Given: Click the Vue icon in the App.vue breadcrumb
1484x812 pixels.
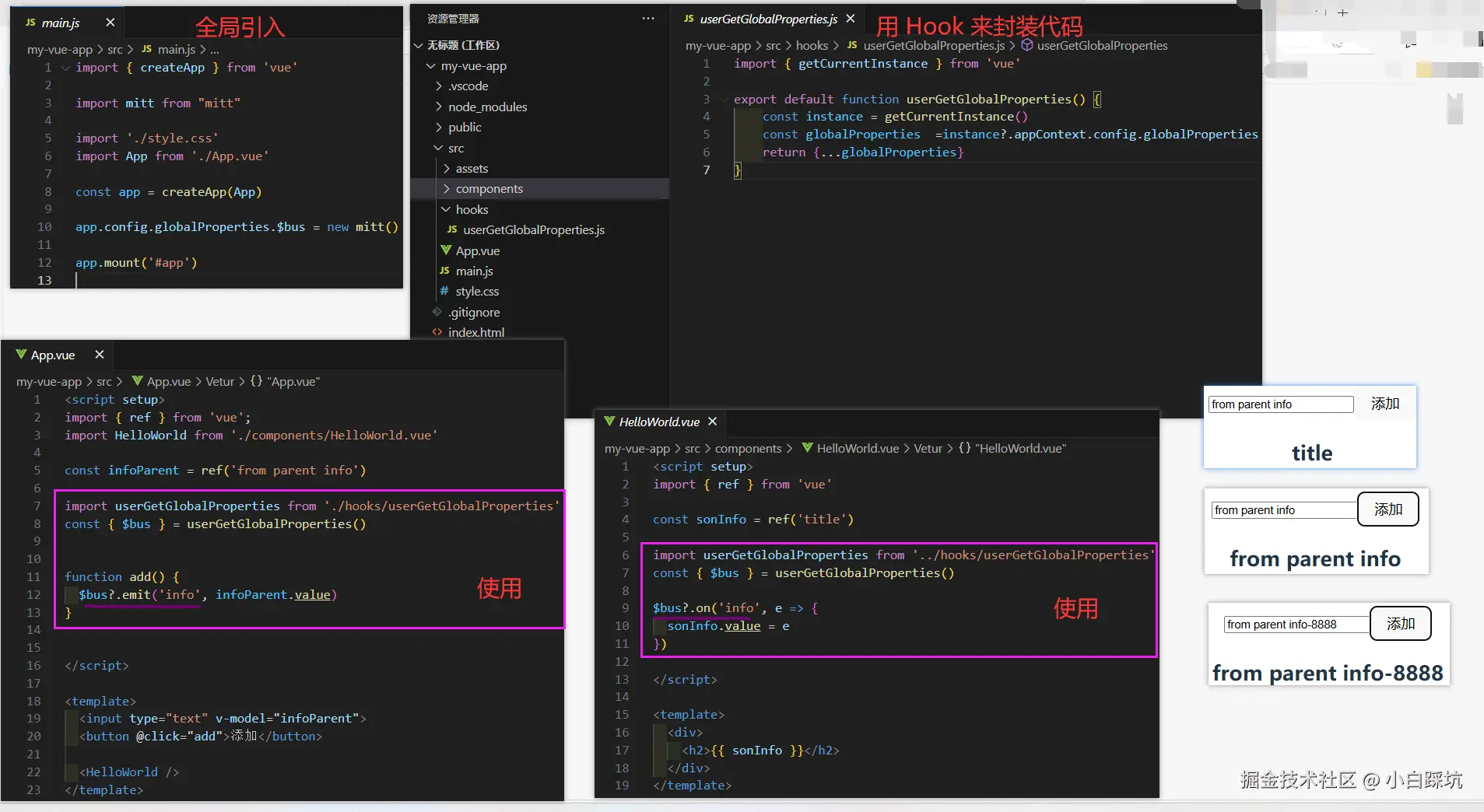Looking at the screenshot, I should pos(138,381).
